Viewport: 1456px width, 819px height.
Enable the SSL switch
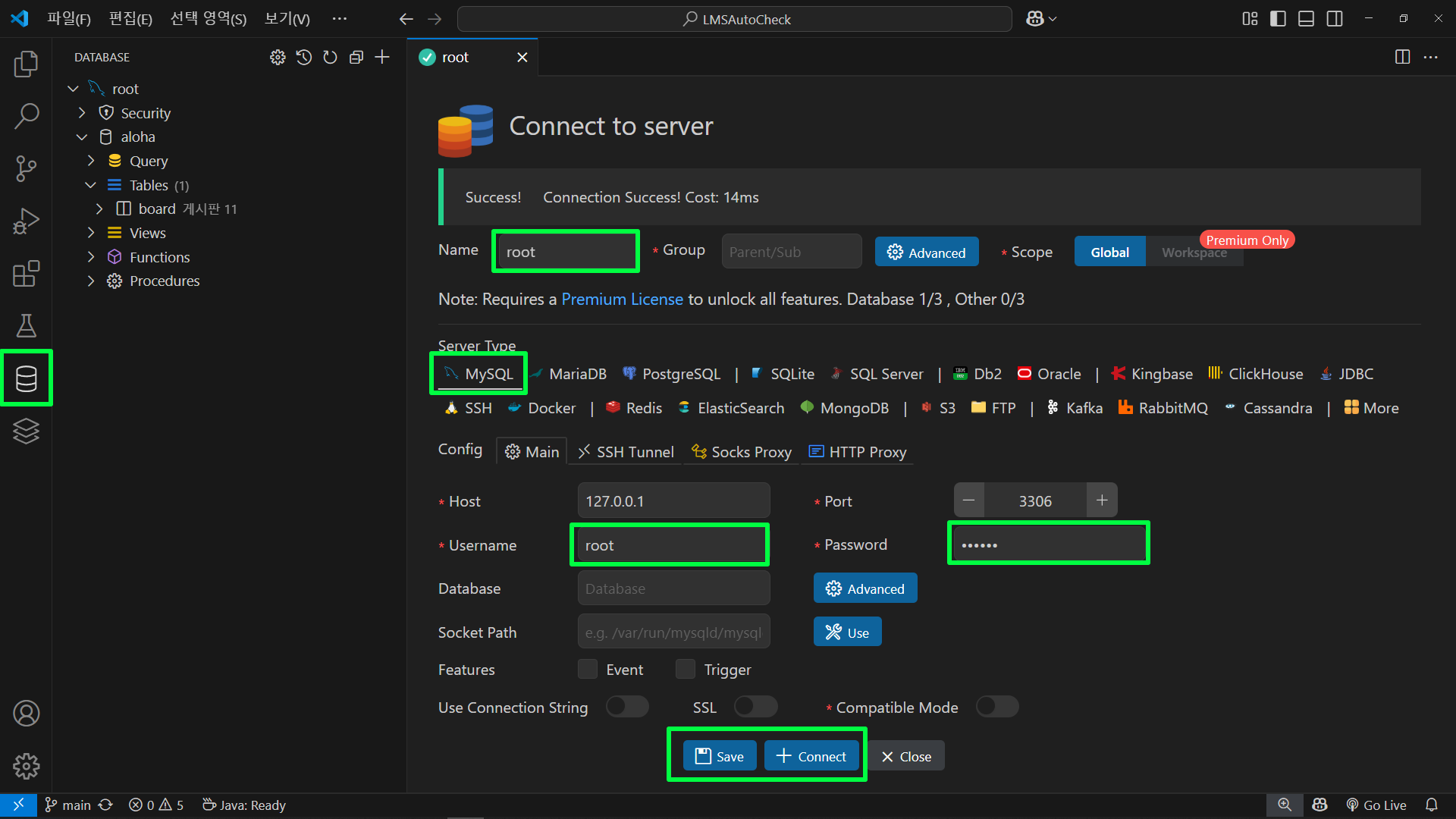point(756,707)
